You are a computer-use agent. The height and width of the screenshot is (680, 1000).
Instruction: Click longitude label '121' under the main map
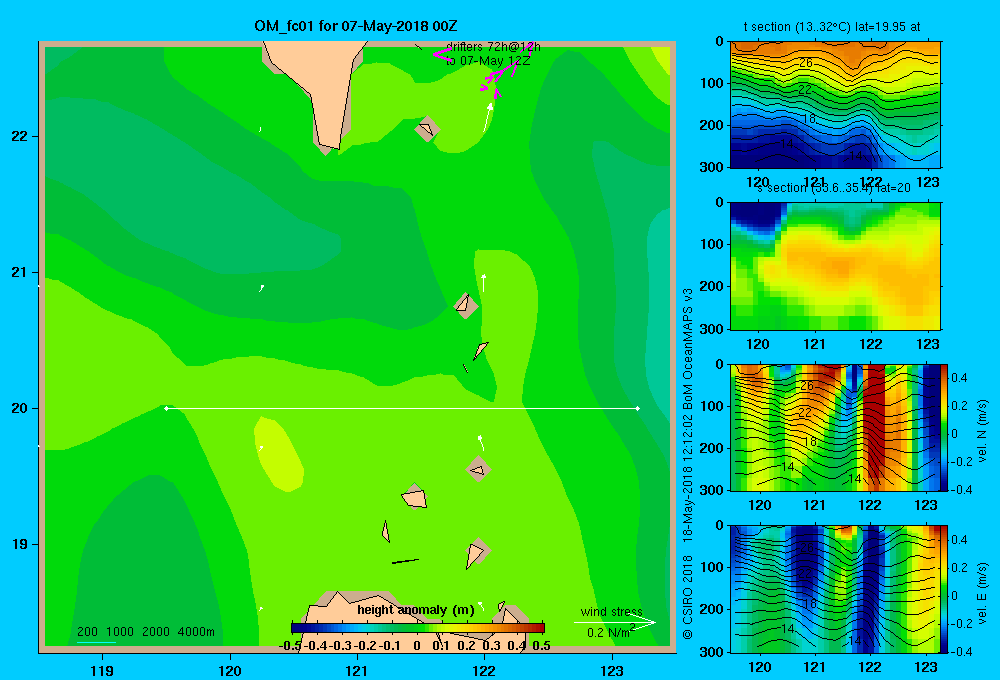[357, 670]
